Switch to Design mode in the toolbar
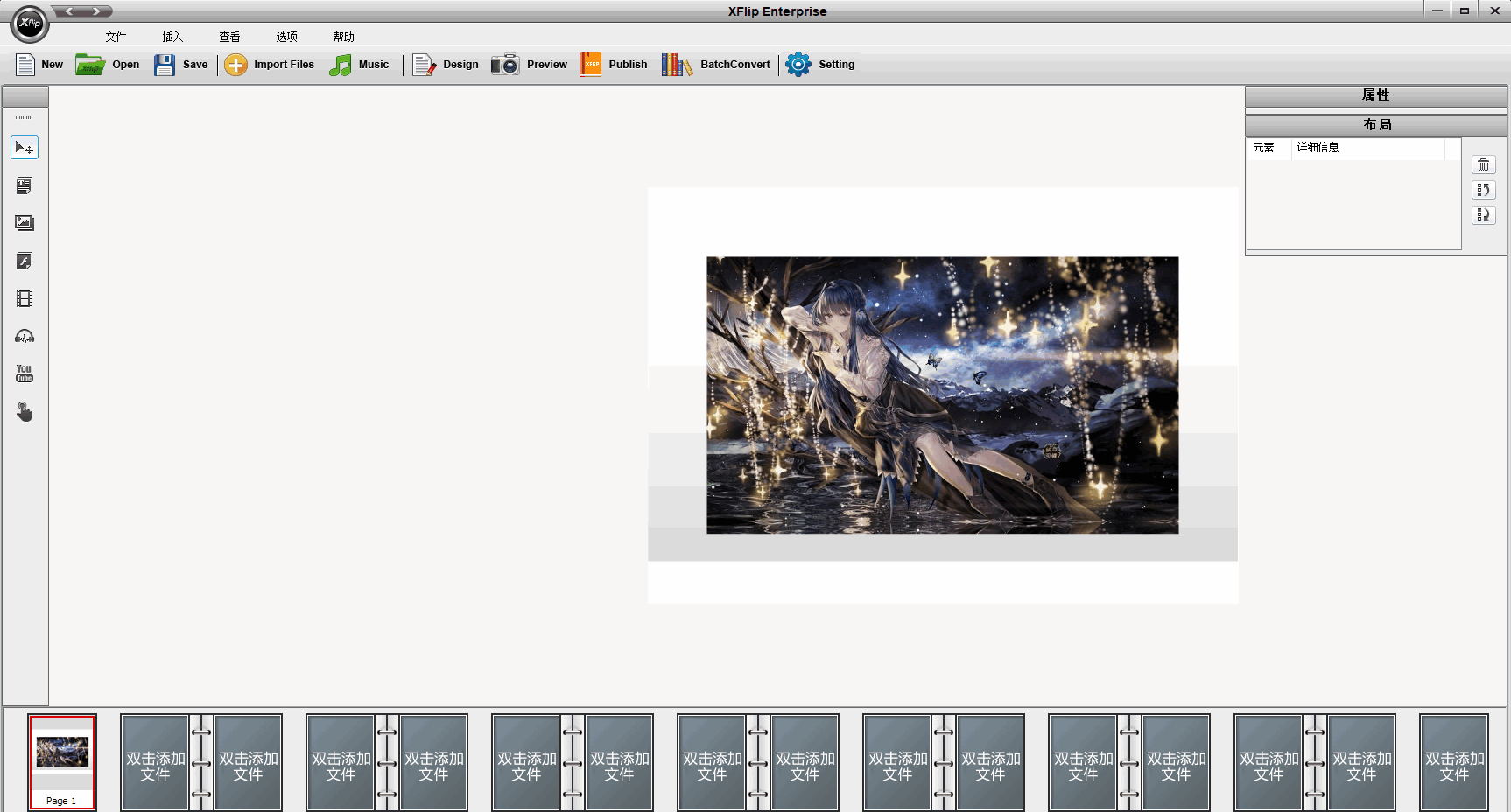This screenshot has width=1511, height=812. 446,65
